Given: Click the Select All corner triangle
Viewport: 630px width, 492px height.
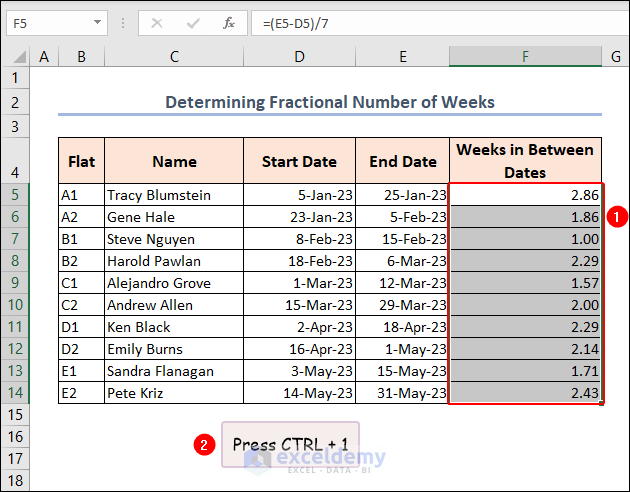Looking at the screenshot, I should click(x=16, y=57).
